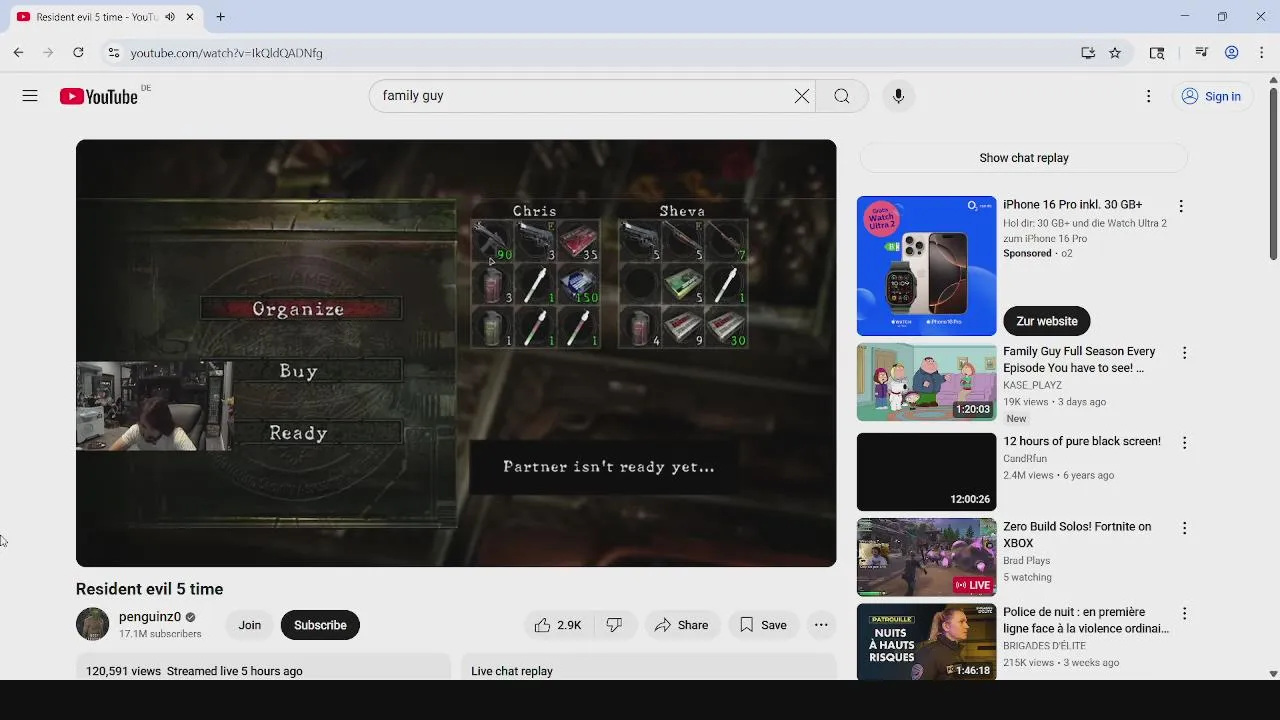Open Zero Build Solos Fortnite title

pyautogui.click(x=1077, y=535)
